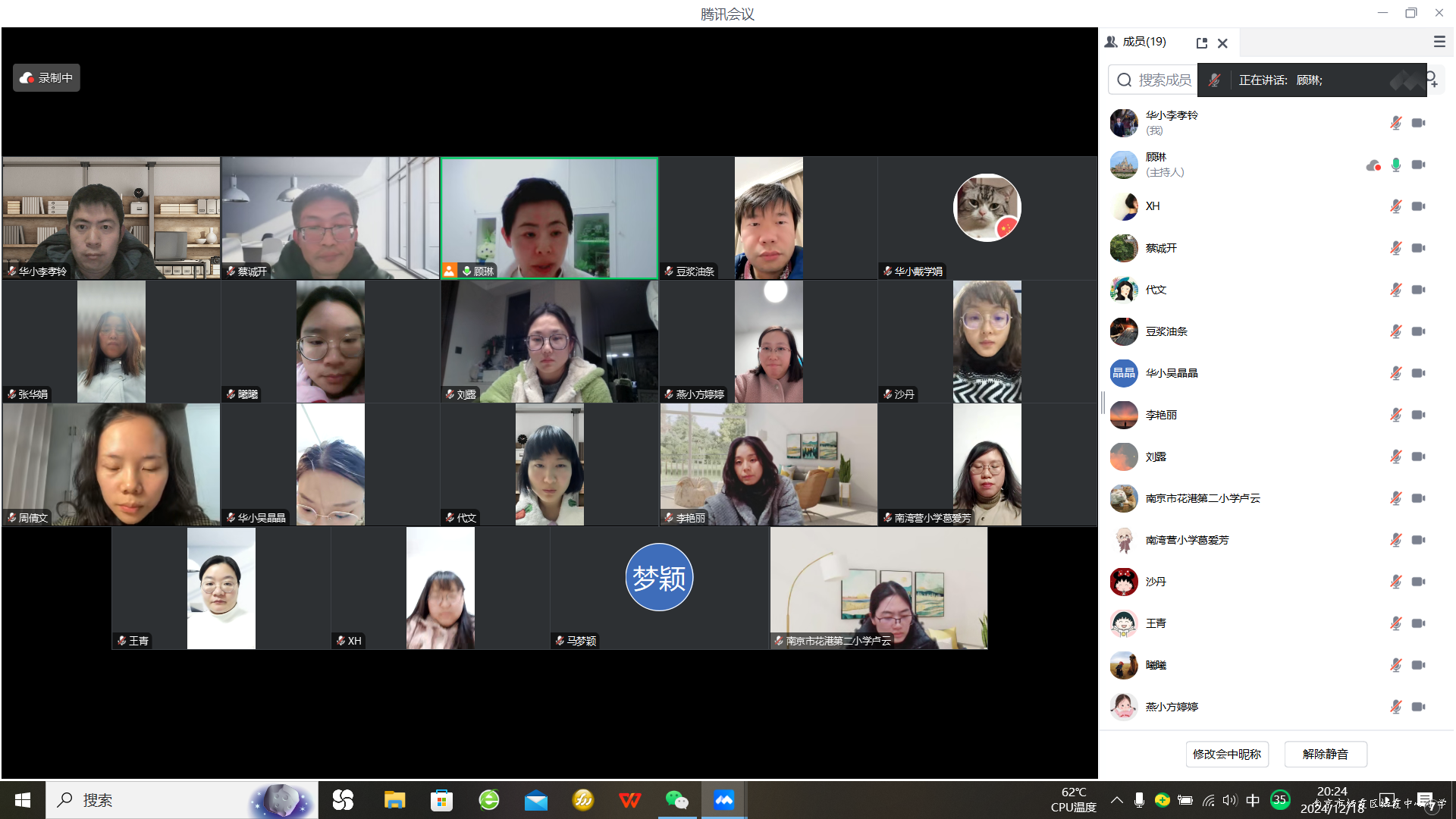Viewport: 1456px width, 819px height.
Task: Click camera icon in the 李艳丽 row
Action: [1419, 415]
